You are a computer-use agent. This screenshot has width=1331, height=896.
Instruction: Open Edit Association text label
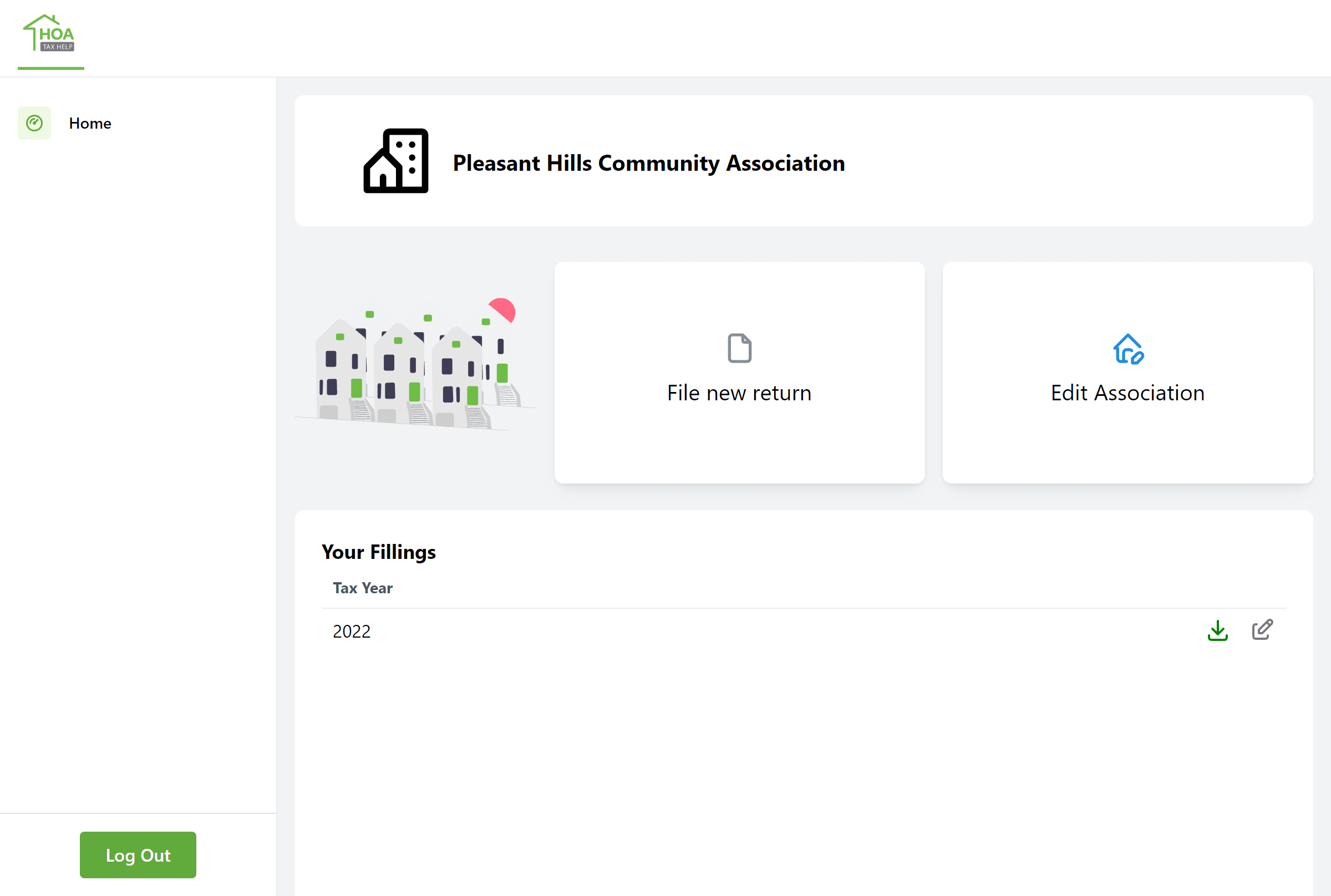[x=1127, y=393]
